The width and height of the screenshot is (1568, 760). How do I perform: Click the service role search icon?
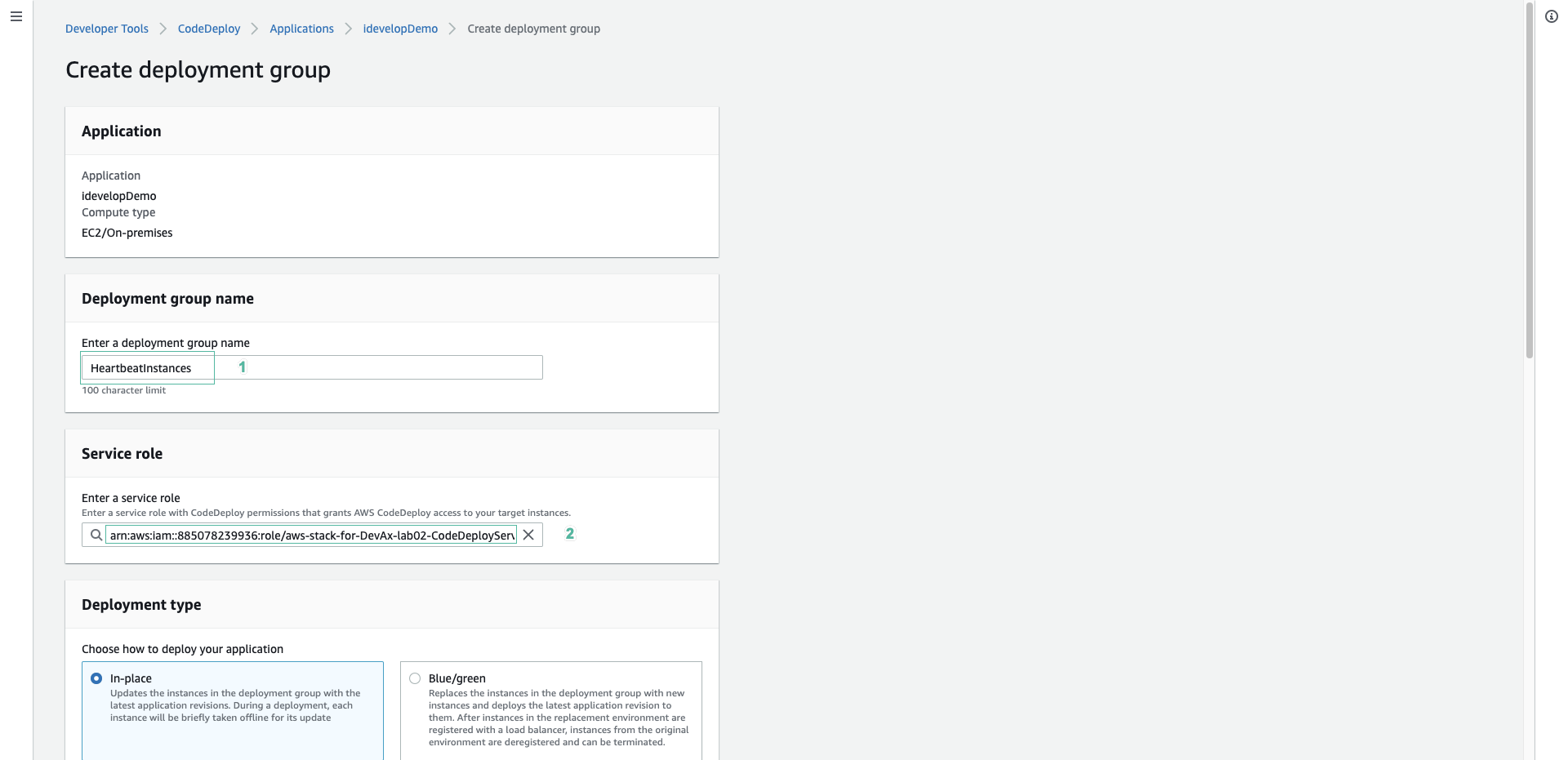tap(96, 535)
